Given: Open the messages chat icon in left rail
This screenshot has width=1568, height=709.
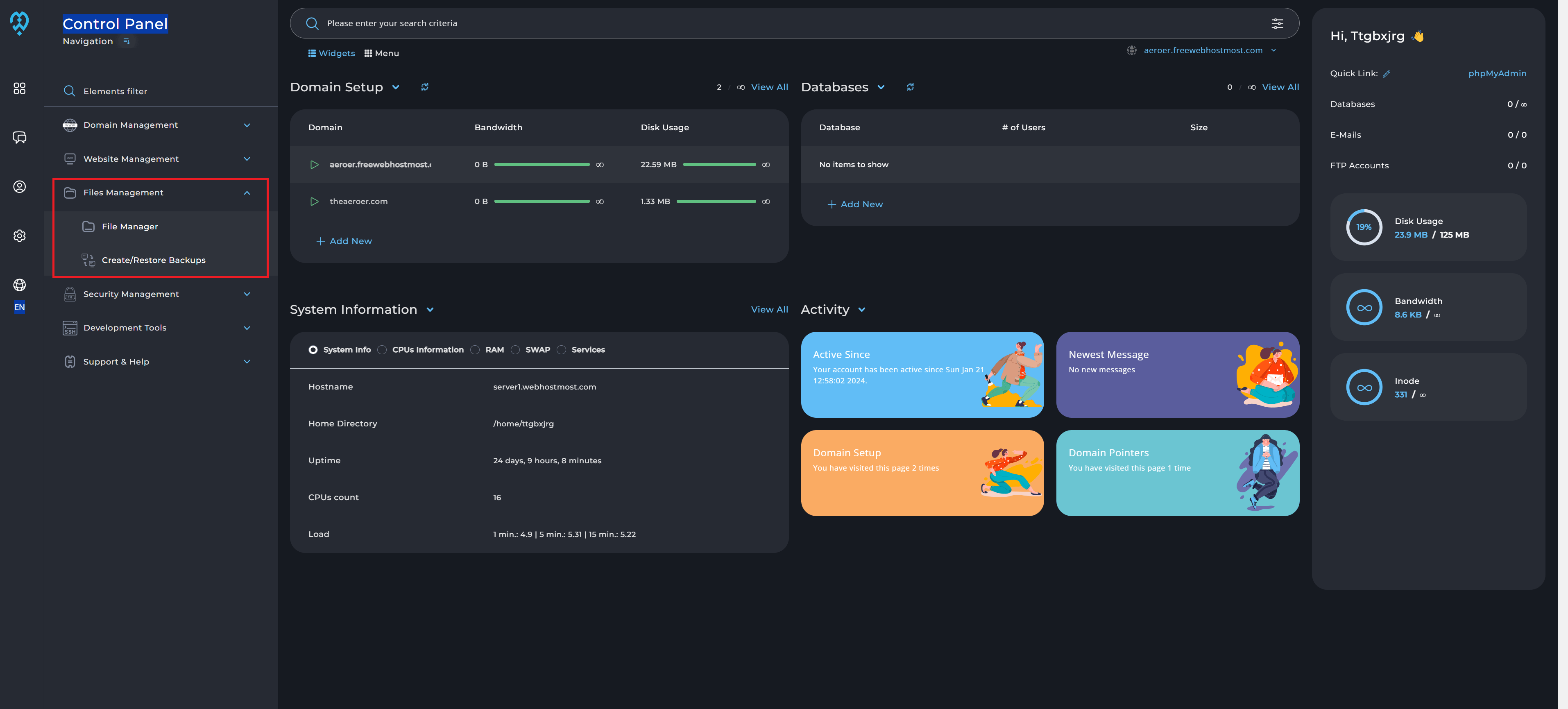Looking at the screenshot, I should pyautogui.click(x=20, y=138).
